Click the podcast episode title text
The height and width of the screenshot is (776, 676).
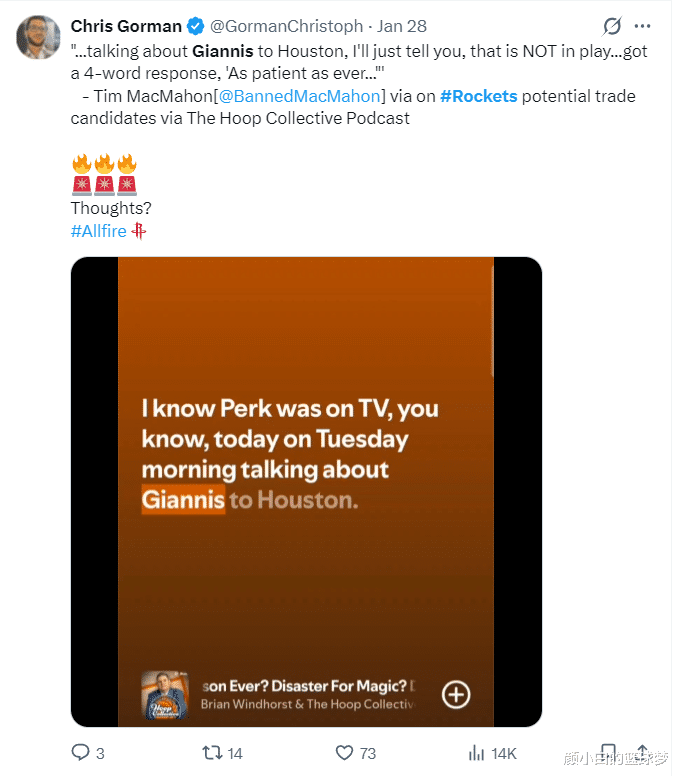307,685
